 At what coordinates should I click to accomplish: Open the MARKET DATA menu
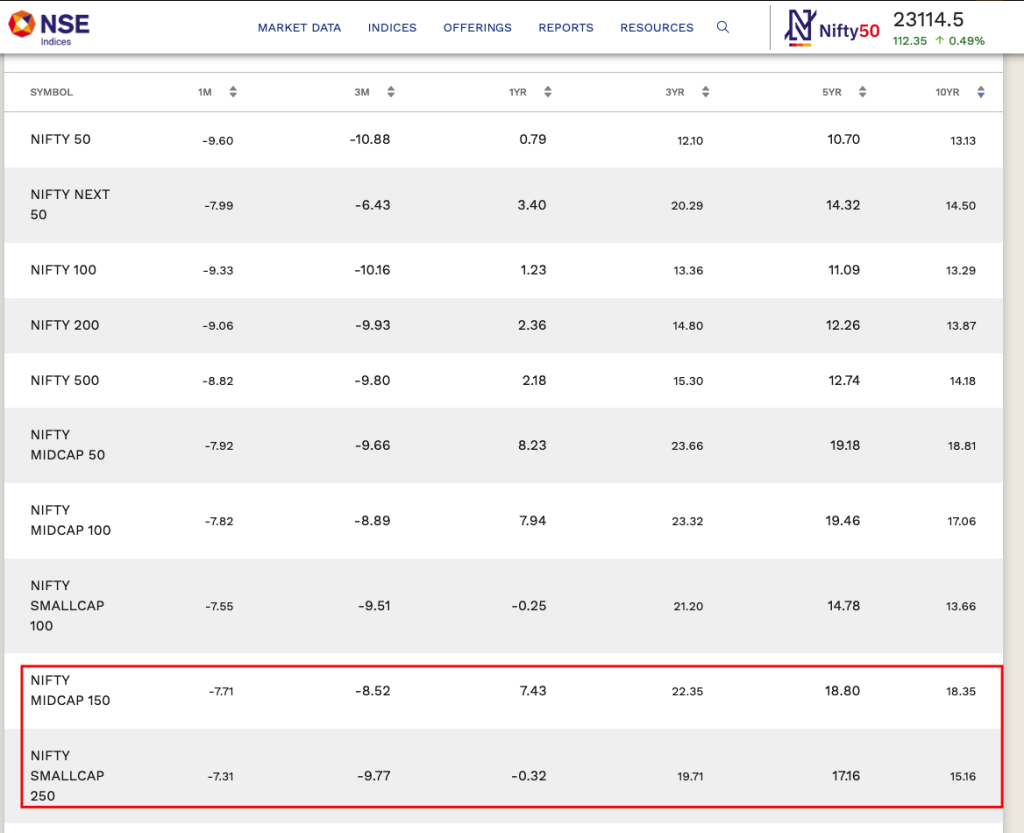[x=299, y=28]
